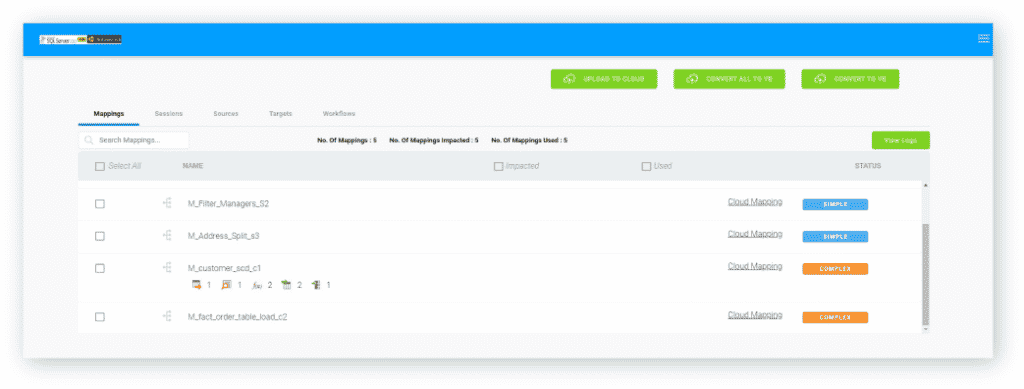Image resolution: width=1024 pixels, height=389 pixels.
Task: Click the lookup transformation icon under M_customer_scd_c1
Action: point(226,285)
